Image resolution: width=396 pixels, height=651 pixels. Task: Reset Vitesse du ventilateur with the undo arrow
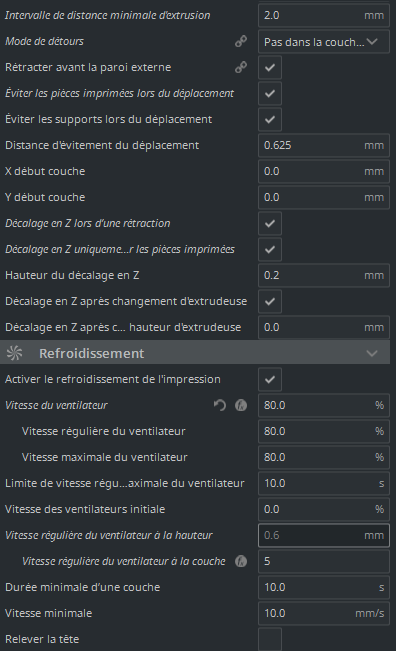[220, 405]
